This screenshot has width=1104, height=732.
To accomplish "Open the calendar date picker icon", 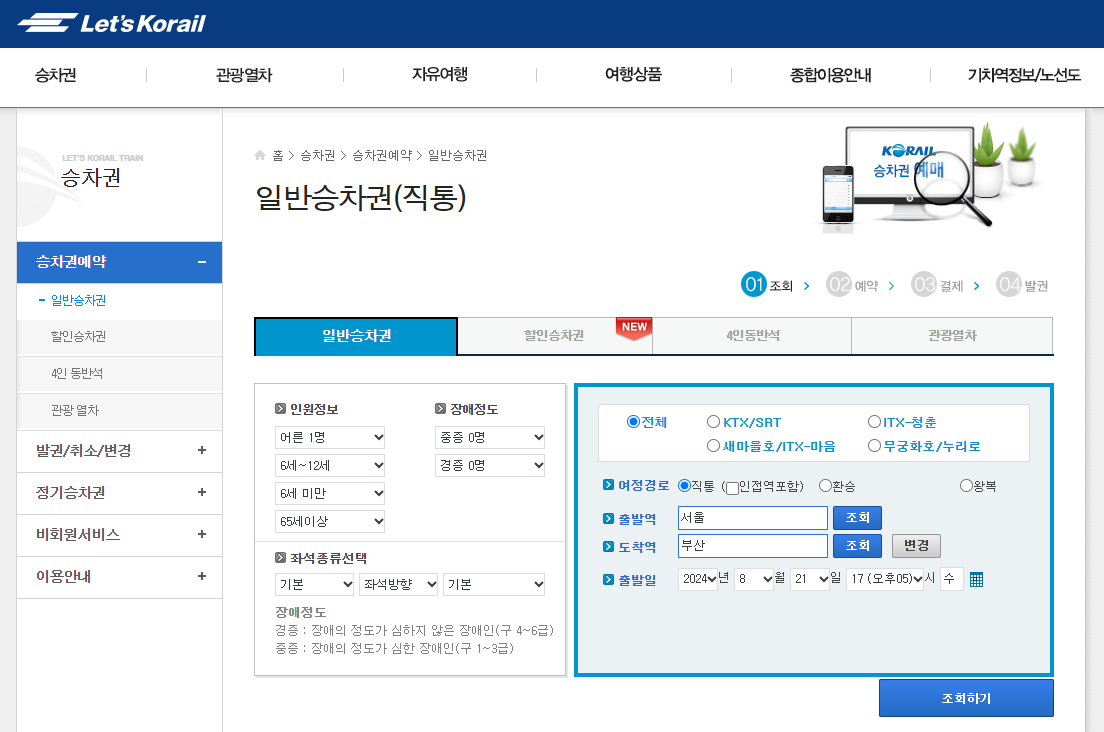I will tap(976, 579).
